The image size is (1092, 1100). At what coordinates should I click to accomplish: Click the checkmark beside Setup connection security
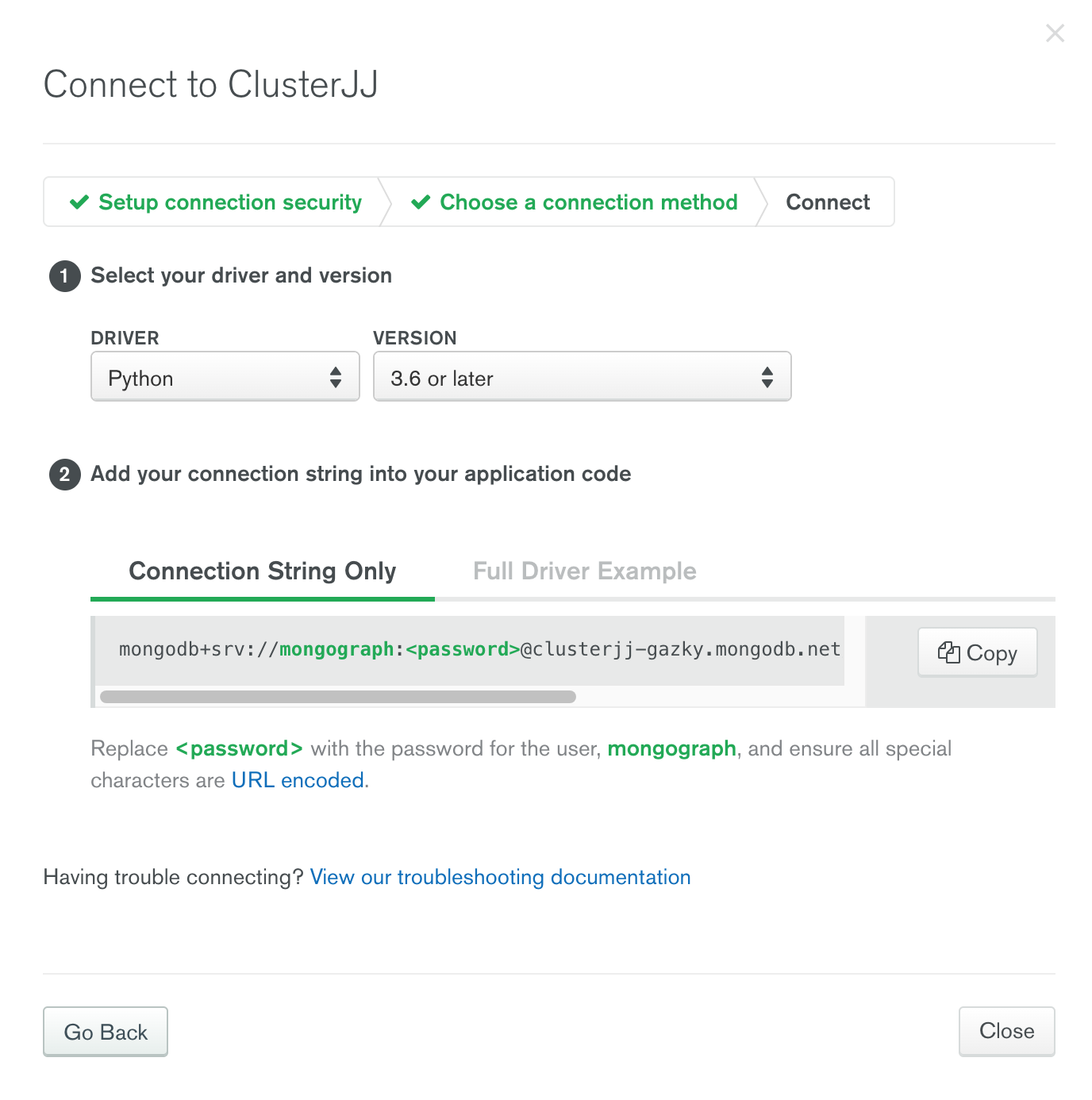coord(79,202)
